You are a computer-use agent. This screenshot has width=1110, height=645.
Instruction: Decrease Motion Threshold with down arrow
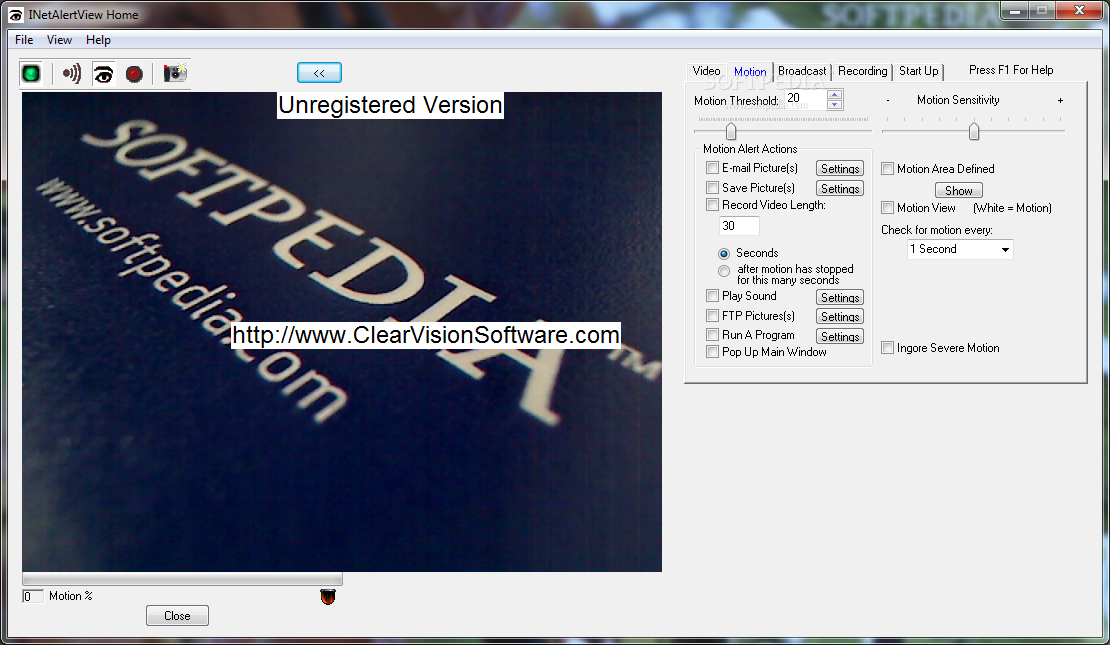(835, 105)
